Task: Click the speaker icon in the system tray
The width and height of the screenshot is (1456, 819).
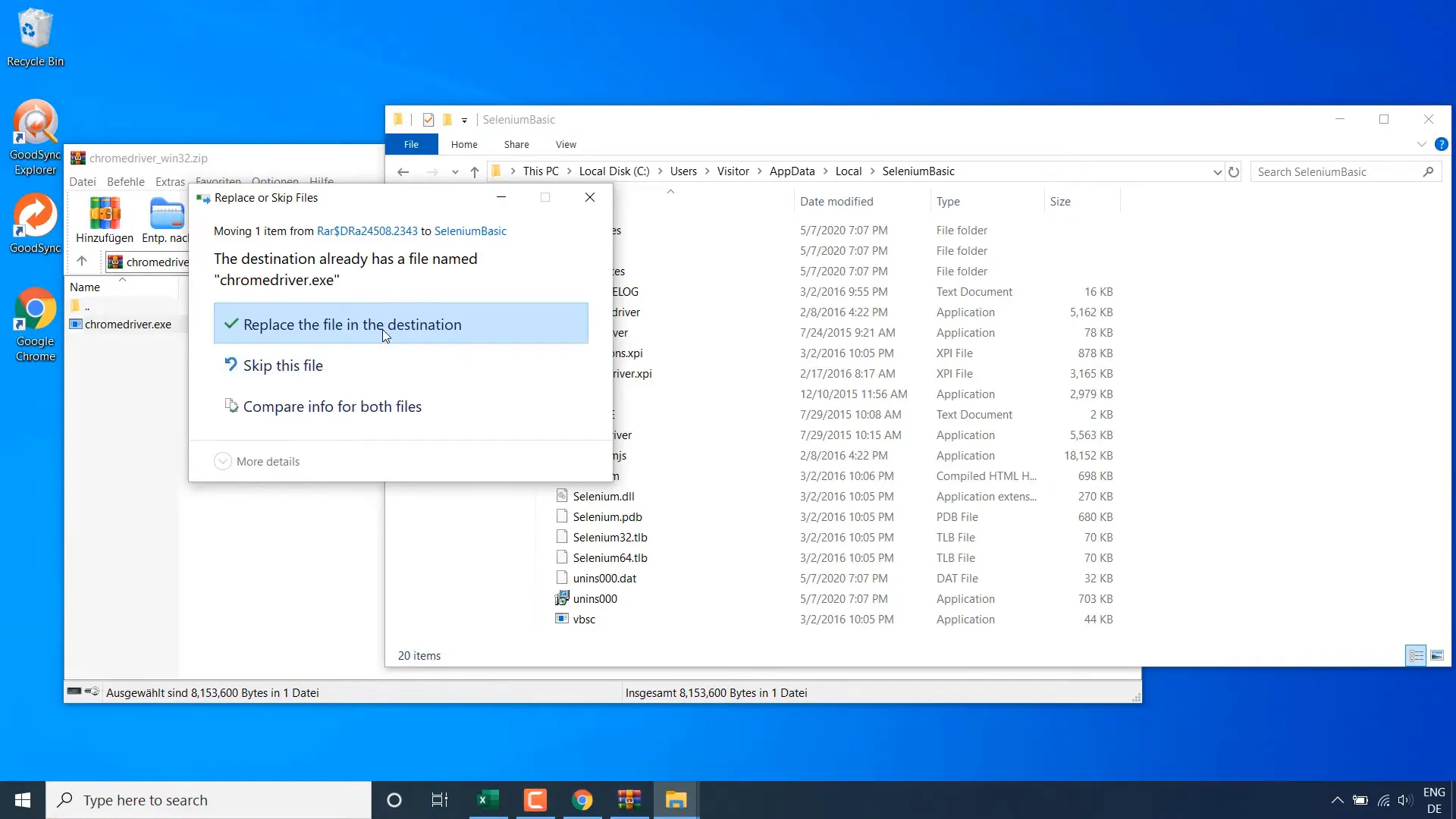Action: pos(1407,800)
